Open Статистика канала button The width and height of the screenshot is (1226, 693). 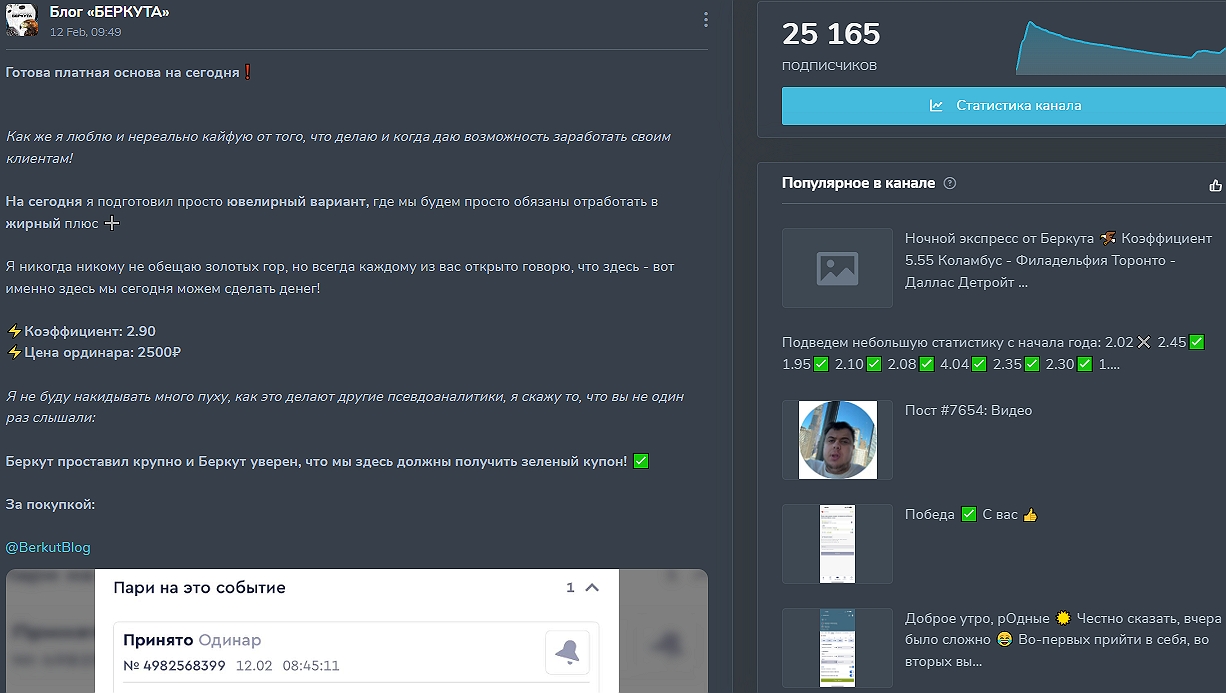tap(1003, 106)
